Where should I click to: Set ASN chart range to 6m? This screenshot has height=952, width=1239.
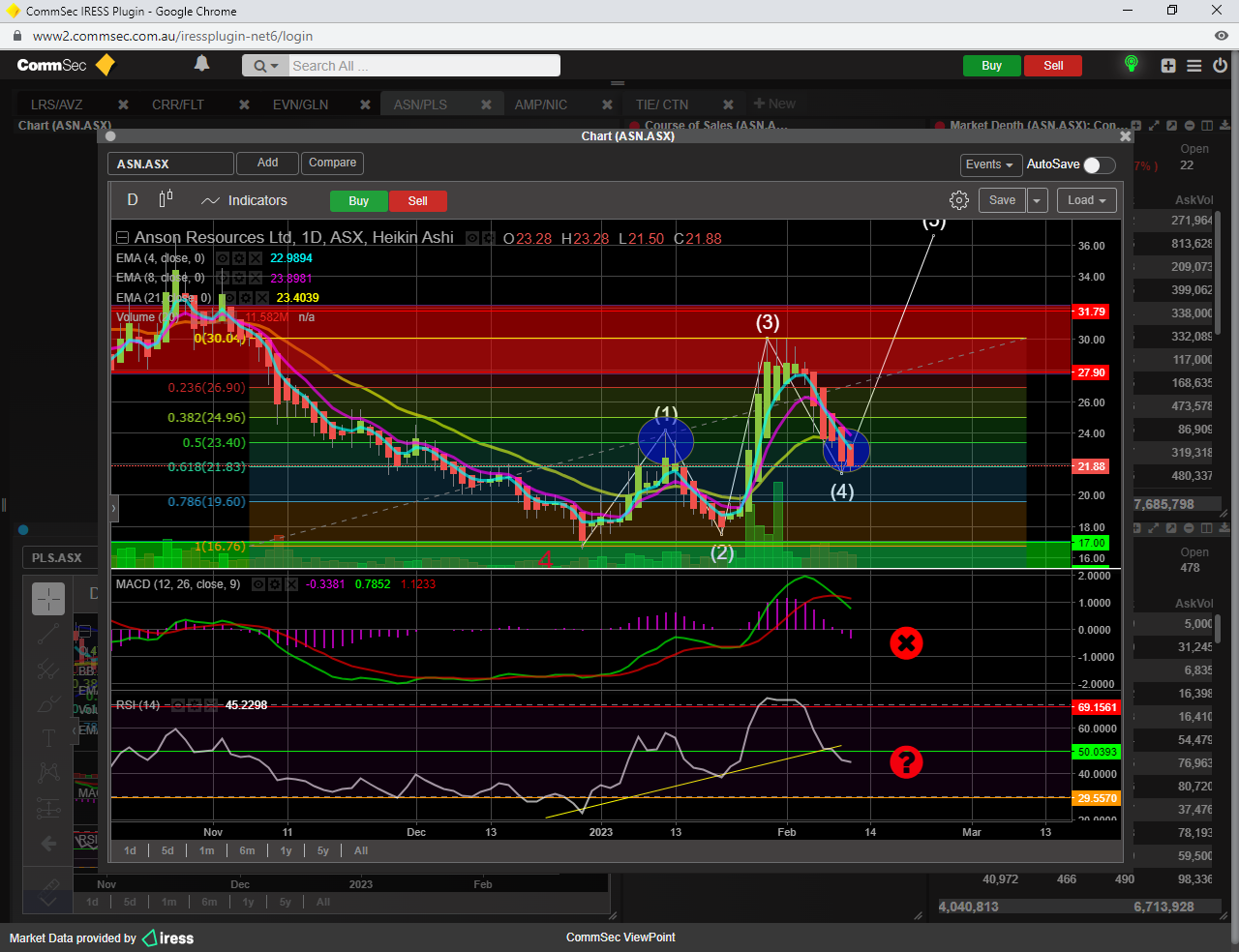(248, 851)
